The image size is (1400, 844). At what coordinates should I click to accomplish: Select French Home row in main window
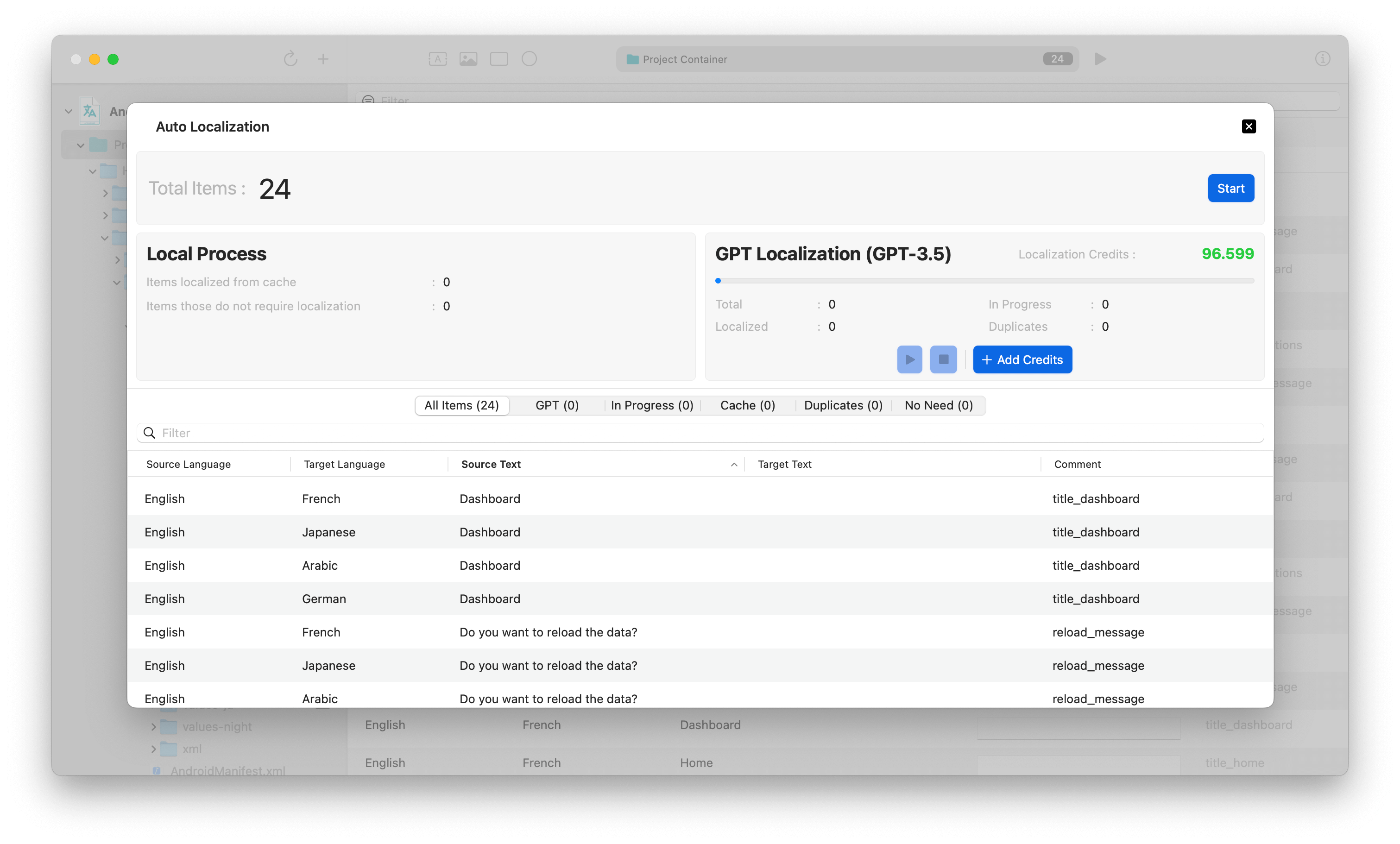point(846,762)
